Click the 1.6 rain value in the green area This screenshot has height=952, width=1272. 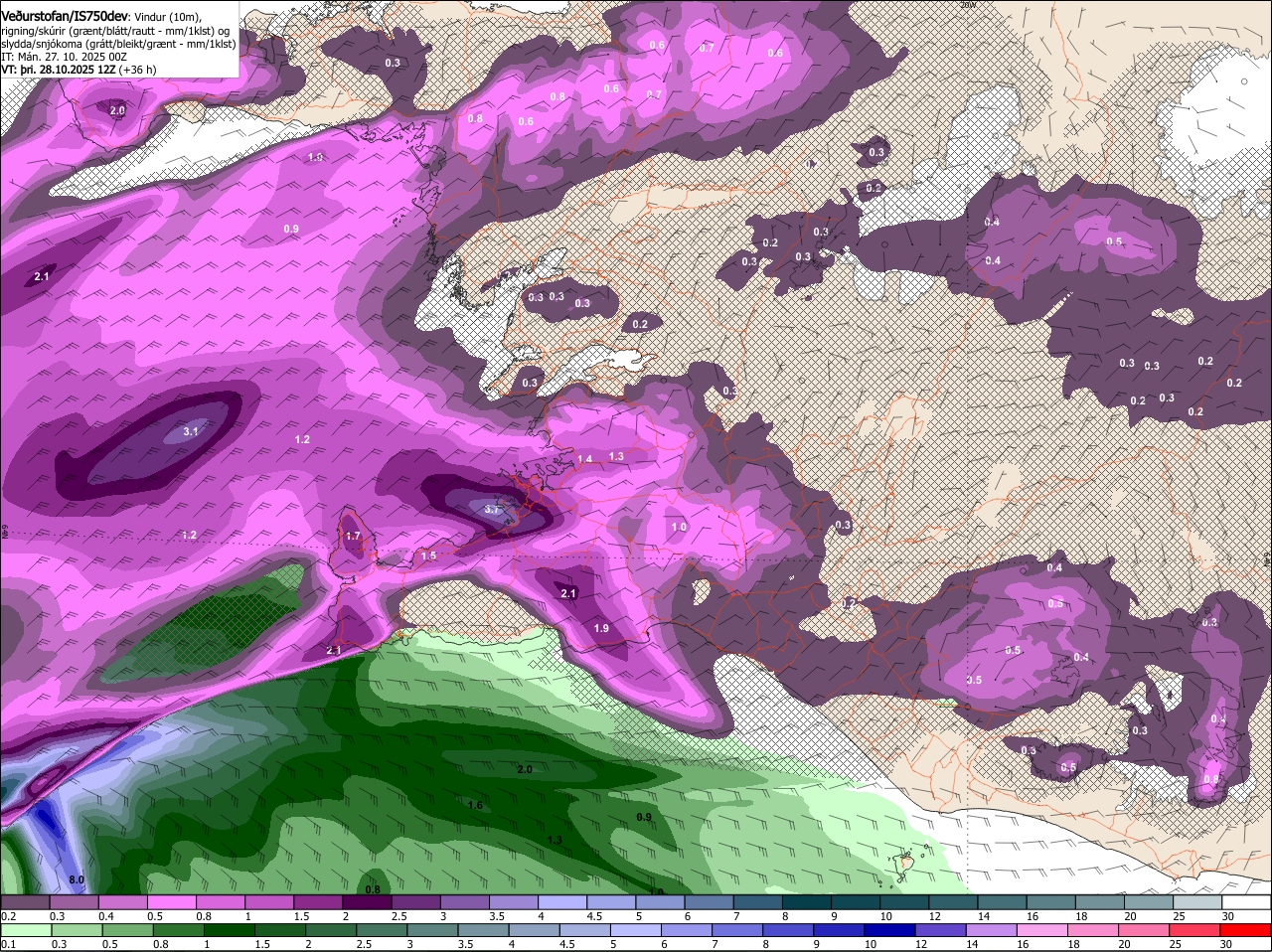(x=475, y=805)
